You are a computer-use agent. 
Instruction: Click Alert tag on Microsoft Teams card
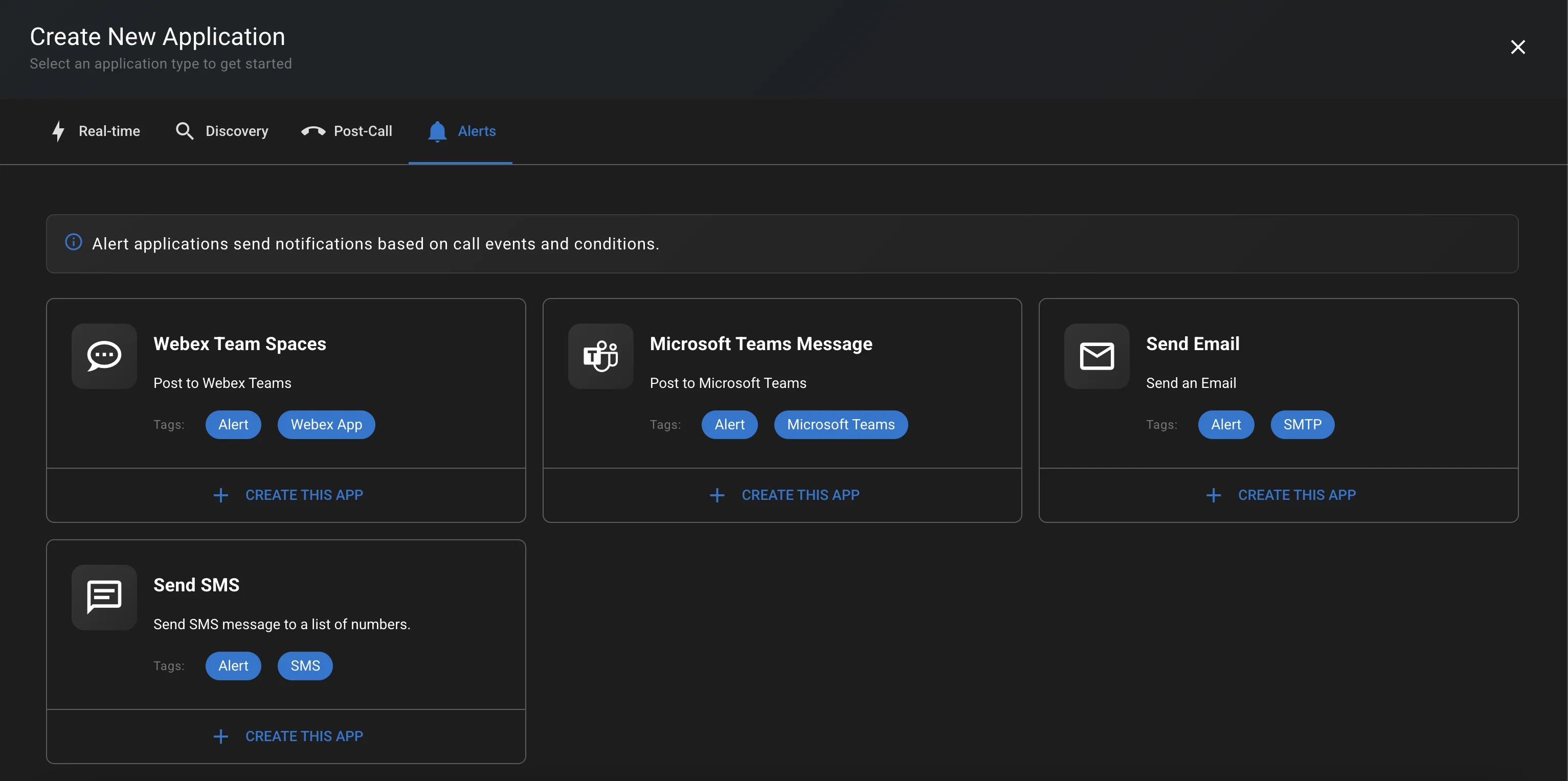pos(729,425)
